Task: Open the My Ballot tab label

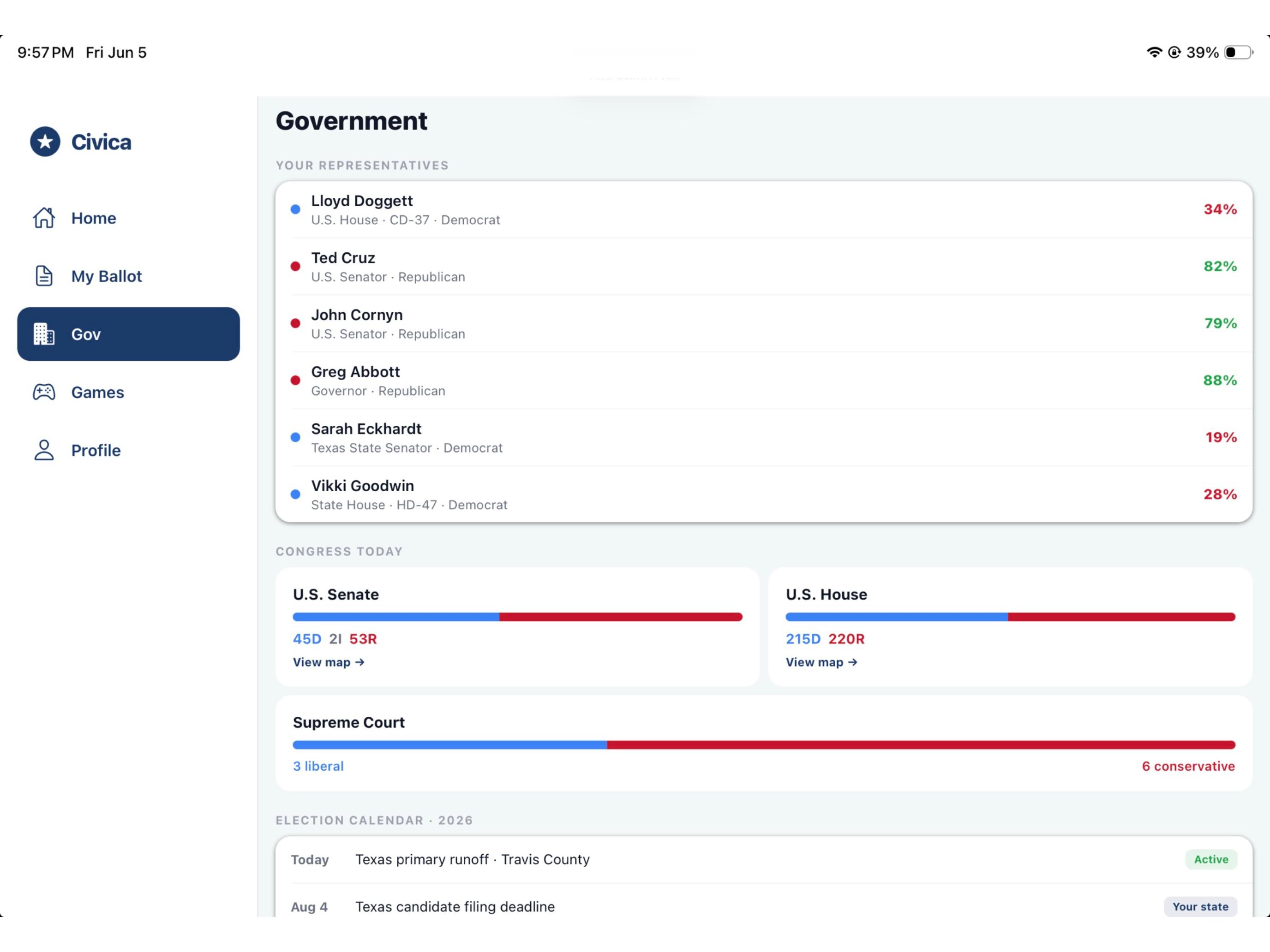Action: pos(106,276)
